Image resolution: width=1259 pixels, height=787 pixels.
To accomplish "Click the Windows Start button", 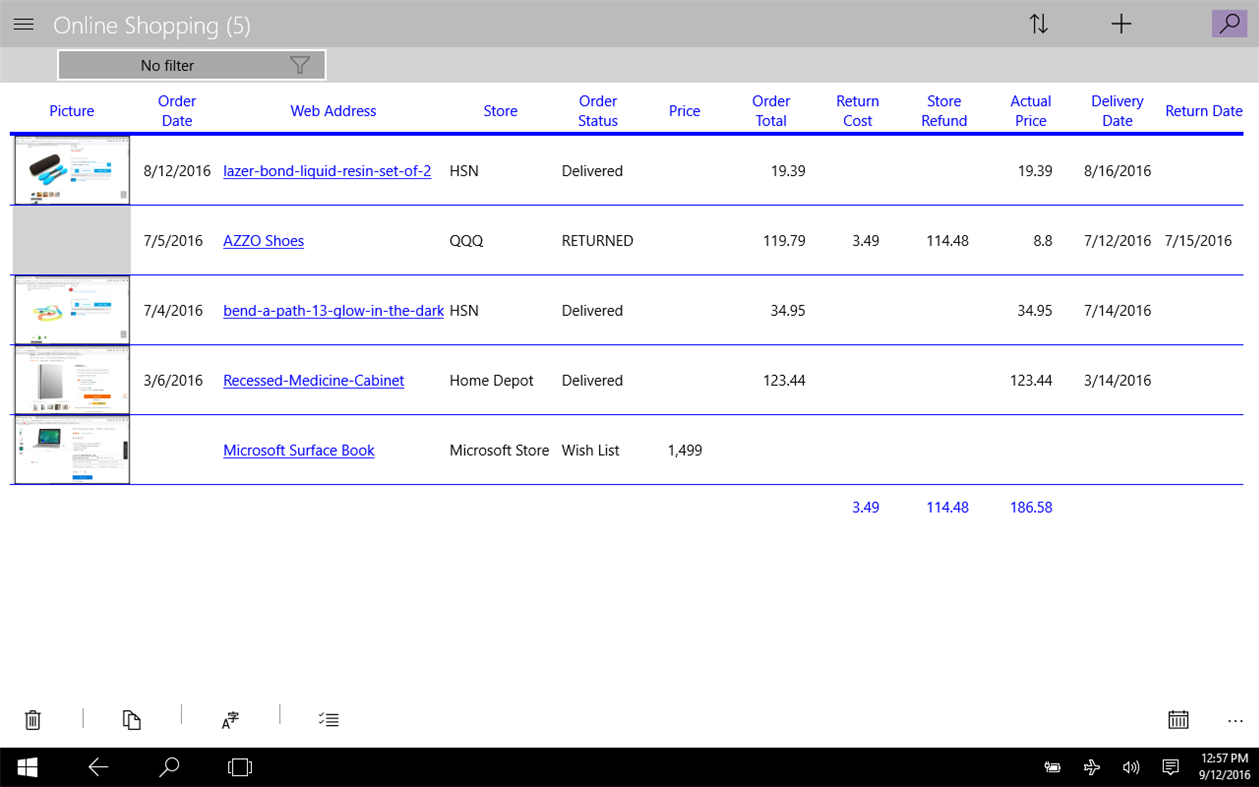I will [26, 767].
